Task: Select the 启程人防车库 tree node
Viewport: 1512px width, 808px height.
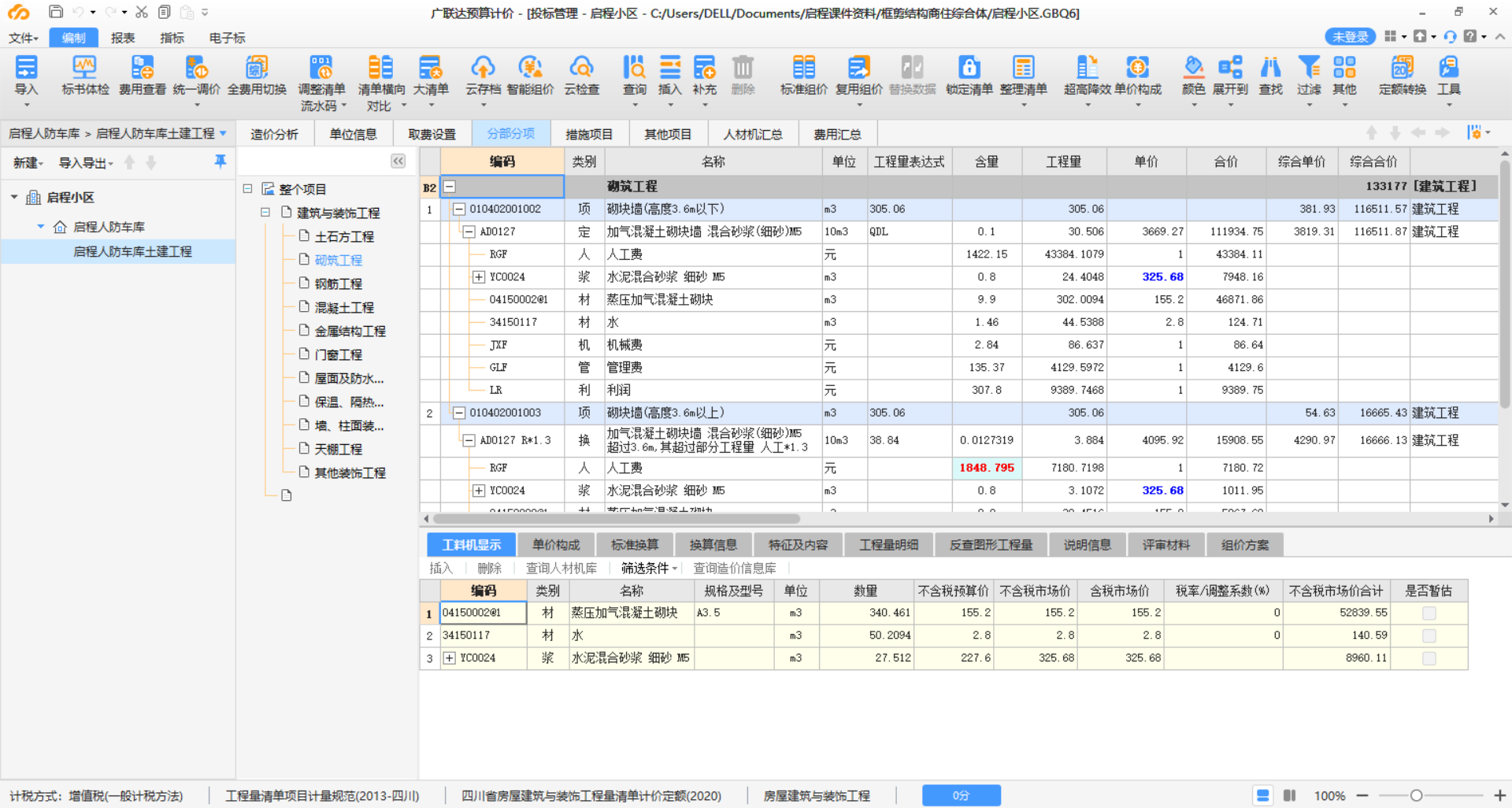Action: click(109, 227)
